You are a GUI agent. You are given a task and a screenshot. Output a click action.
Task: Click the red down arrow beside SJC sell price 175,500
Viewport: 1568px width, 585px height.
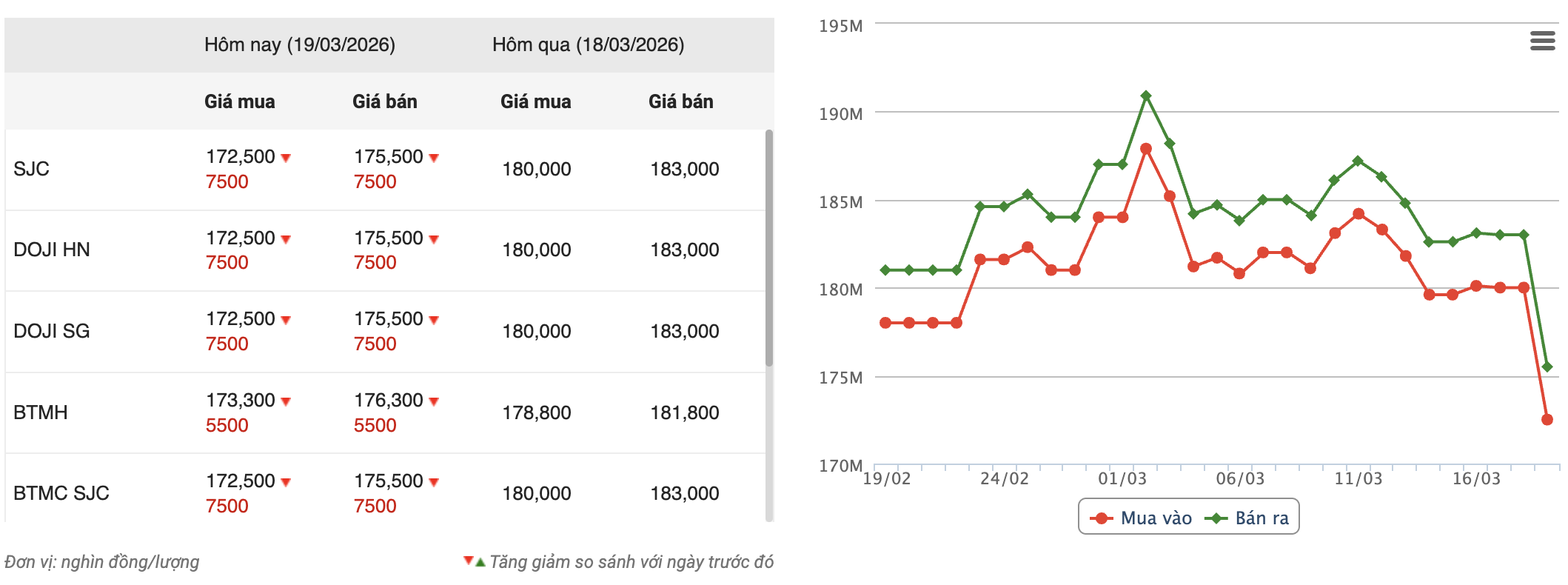434,158
